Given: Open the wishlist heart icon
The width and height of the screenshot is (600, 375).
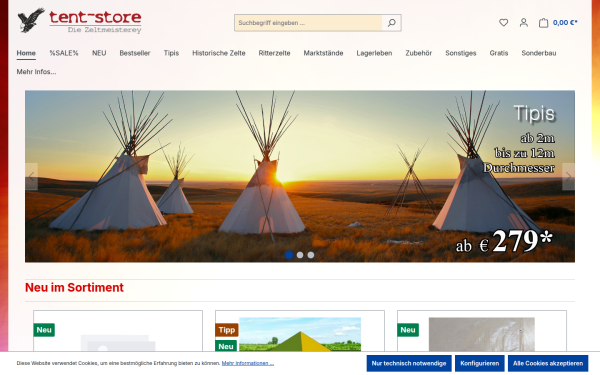Looking at the screenshot, I should tap(504, 23).
